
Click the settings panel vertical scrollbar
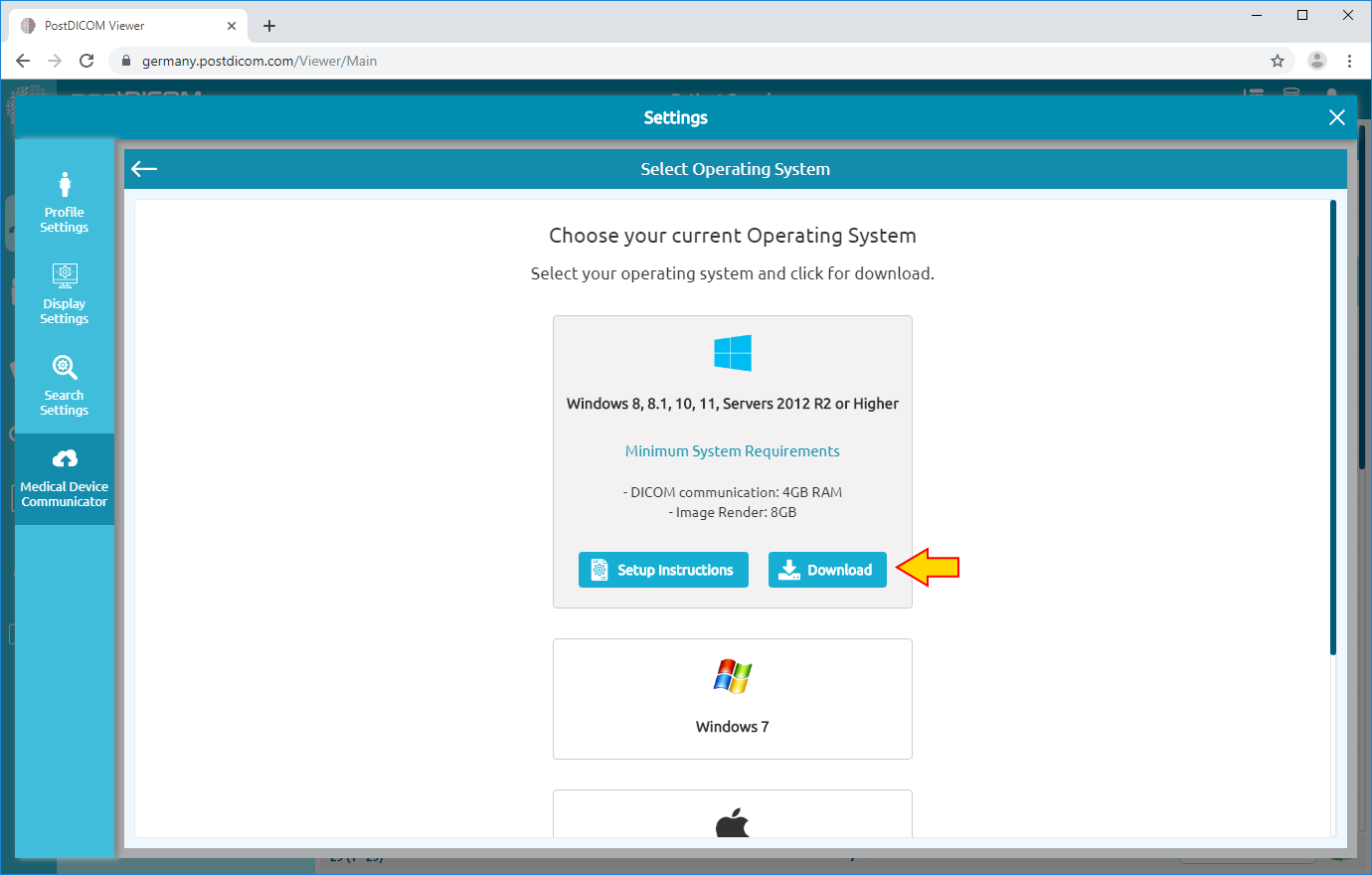coord(1333,428)
